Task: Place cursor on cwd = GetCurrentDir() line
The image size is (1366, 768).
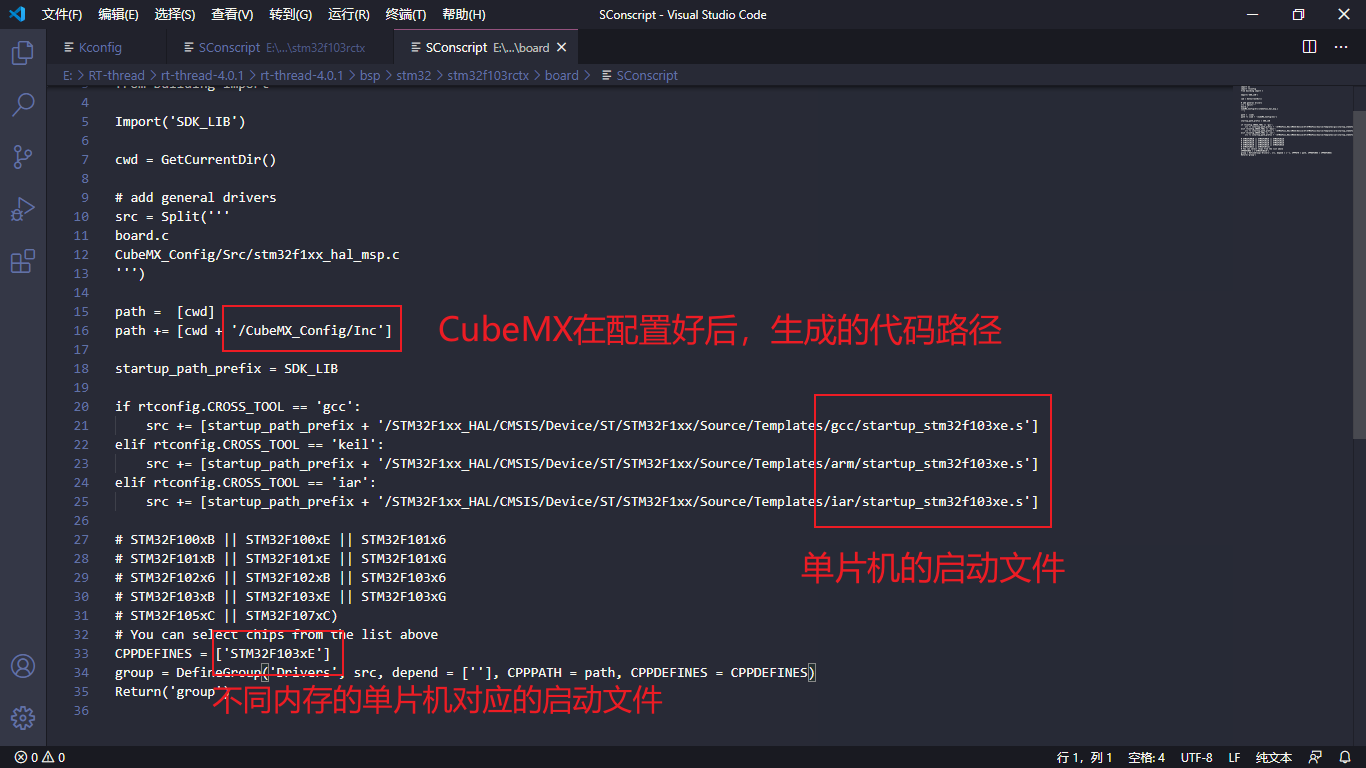Action: coord(195,159)
